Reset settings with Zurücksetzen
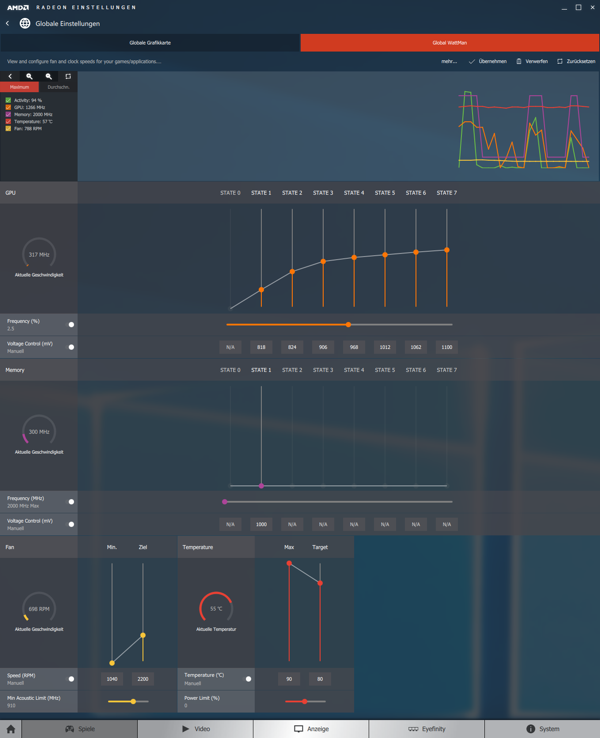Screen dimensions: 600x738 click(x=576, y=61)
